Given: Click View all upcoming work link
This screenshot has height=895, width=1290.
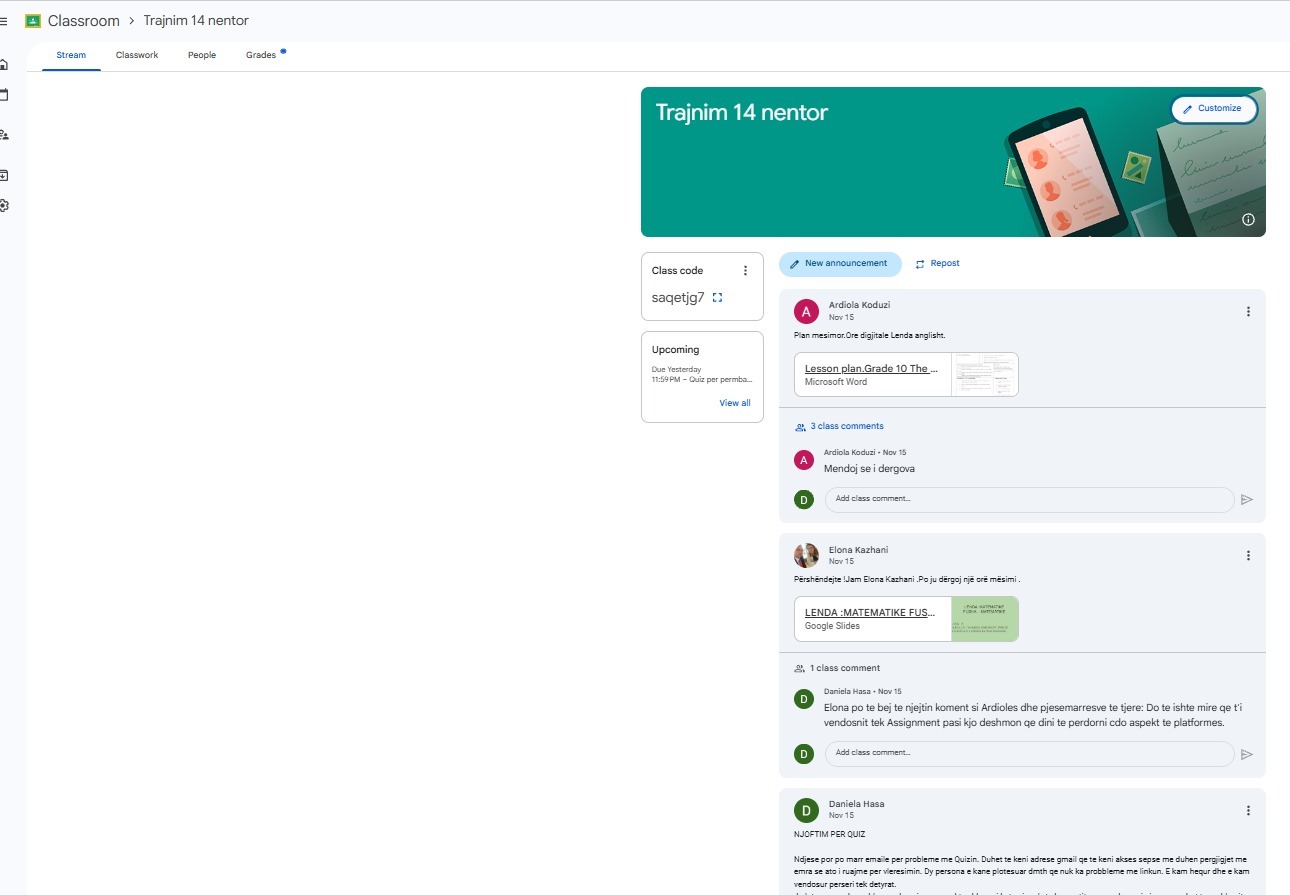Looking at the screenshot, I should [734, 403].
